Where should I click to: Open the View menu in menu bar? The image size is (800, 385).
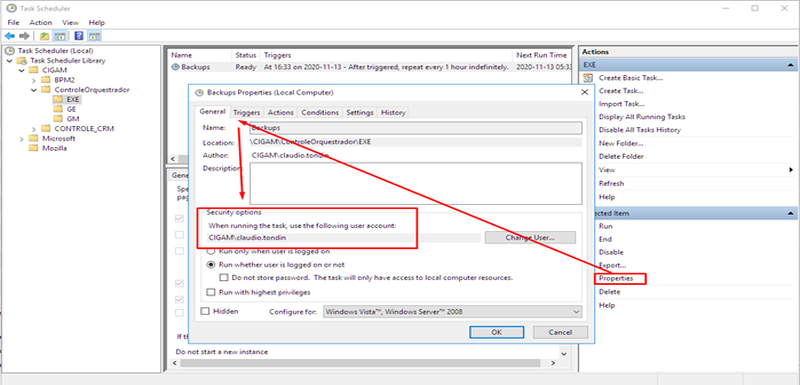tap(70, 22)
